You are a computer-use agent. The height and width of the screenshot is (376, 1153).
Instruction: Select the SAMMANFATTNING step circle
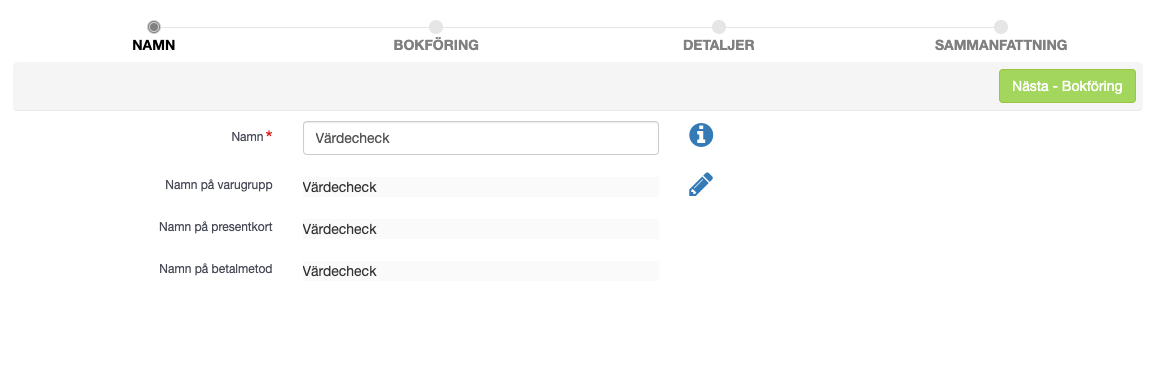pos(1001,27)
